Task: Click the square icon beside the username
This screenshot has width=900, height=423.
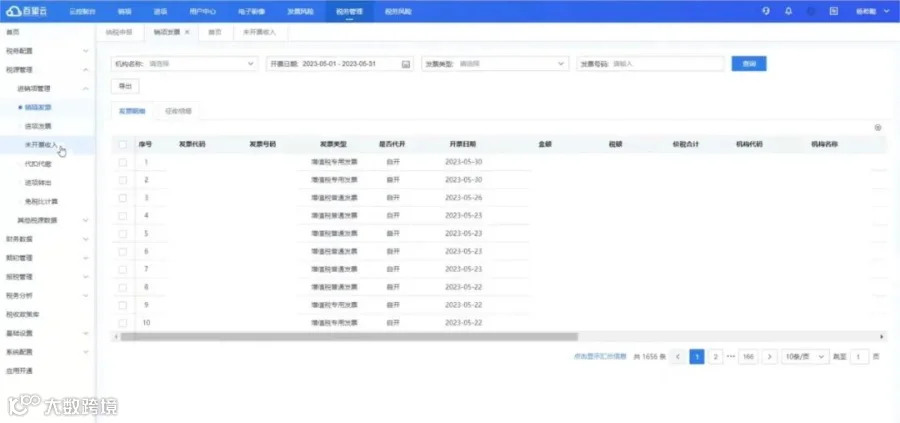Action: pos(834,11)
